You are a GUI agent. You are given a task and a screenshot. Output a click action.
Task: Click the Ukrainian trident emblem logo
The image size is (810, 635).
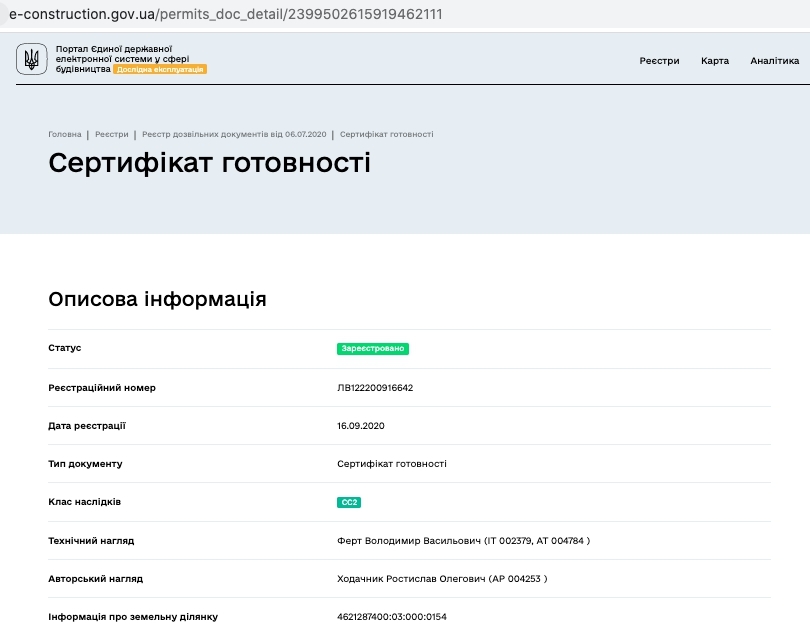(x=32, y=59)
